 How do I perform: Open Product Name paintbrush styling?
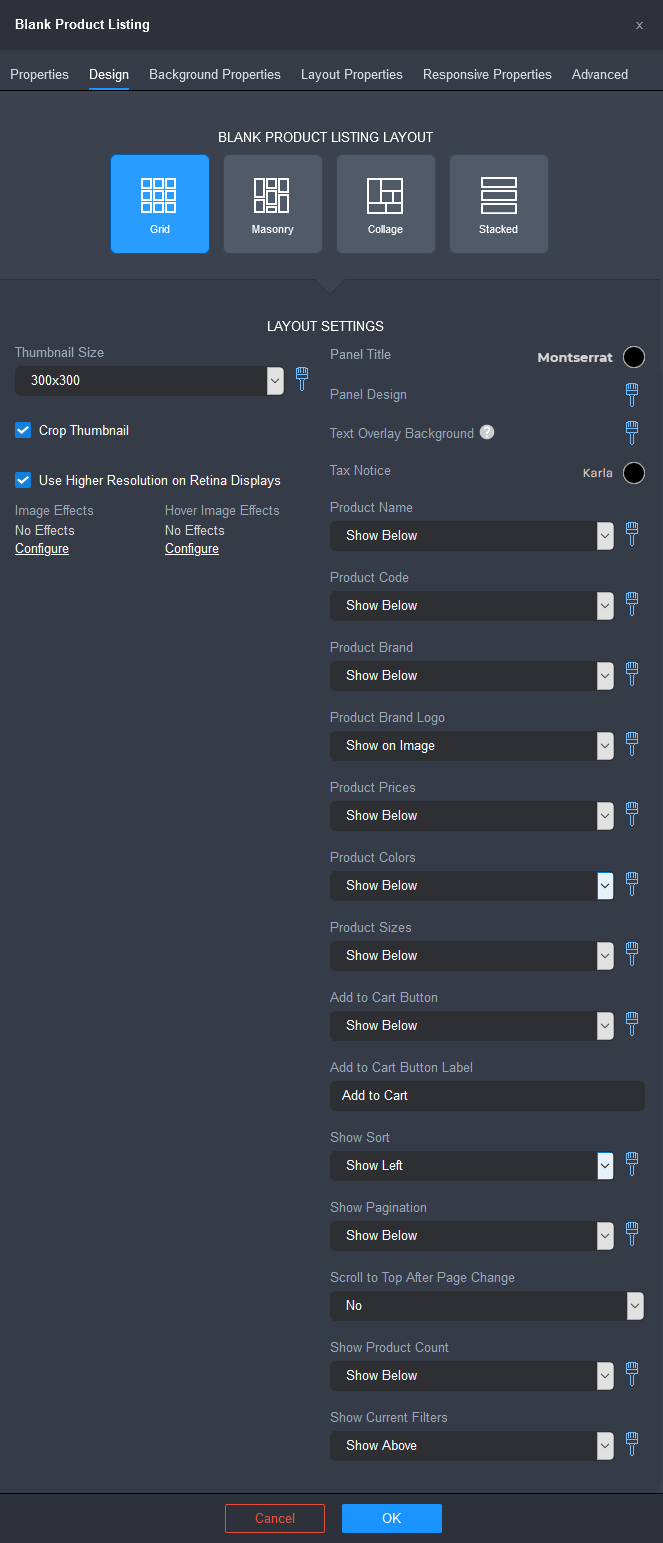click(632, 534)
